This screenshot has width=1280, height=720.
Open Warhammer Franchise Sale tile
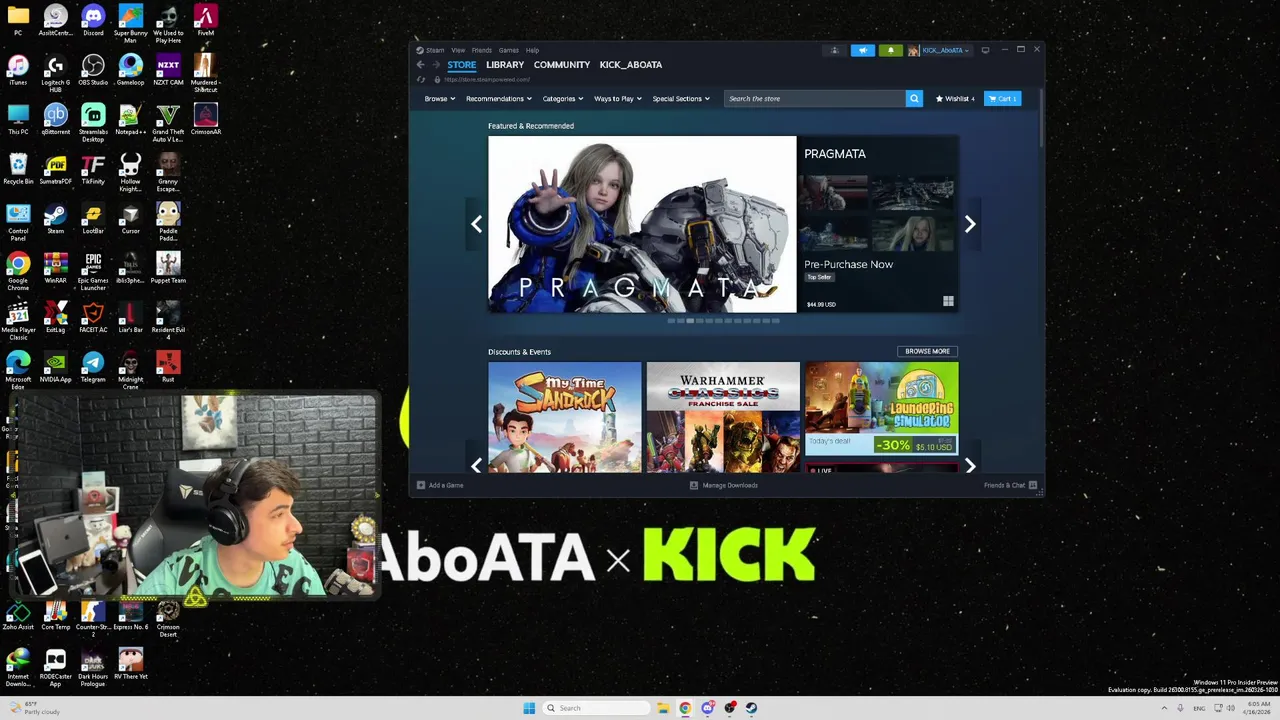pos(723,417)
